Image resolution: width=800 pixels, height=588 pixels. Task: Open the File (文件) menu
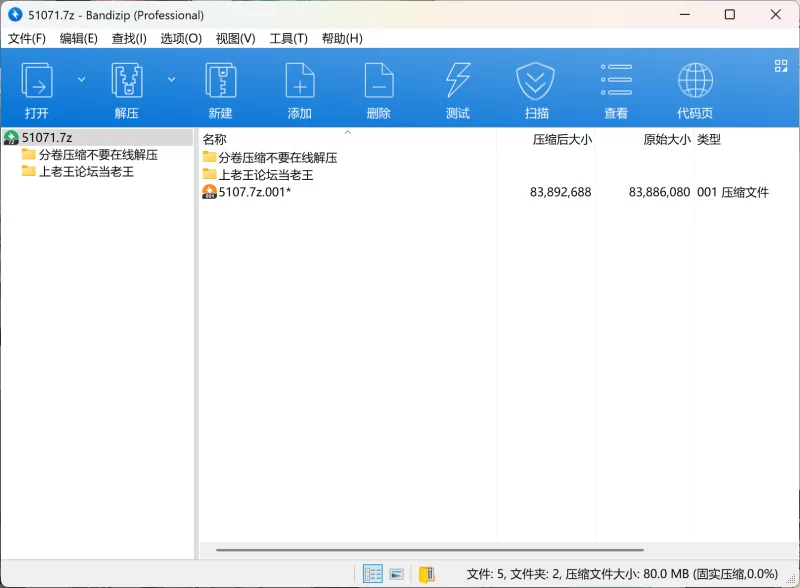[27, 38]
